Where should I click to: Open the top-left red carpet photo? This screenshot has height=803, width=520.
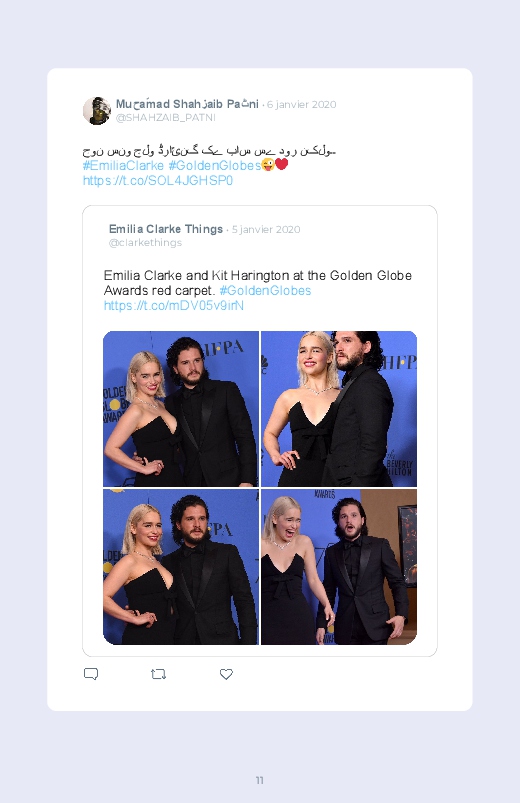tap(181, 409)
